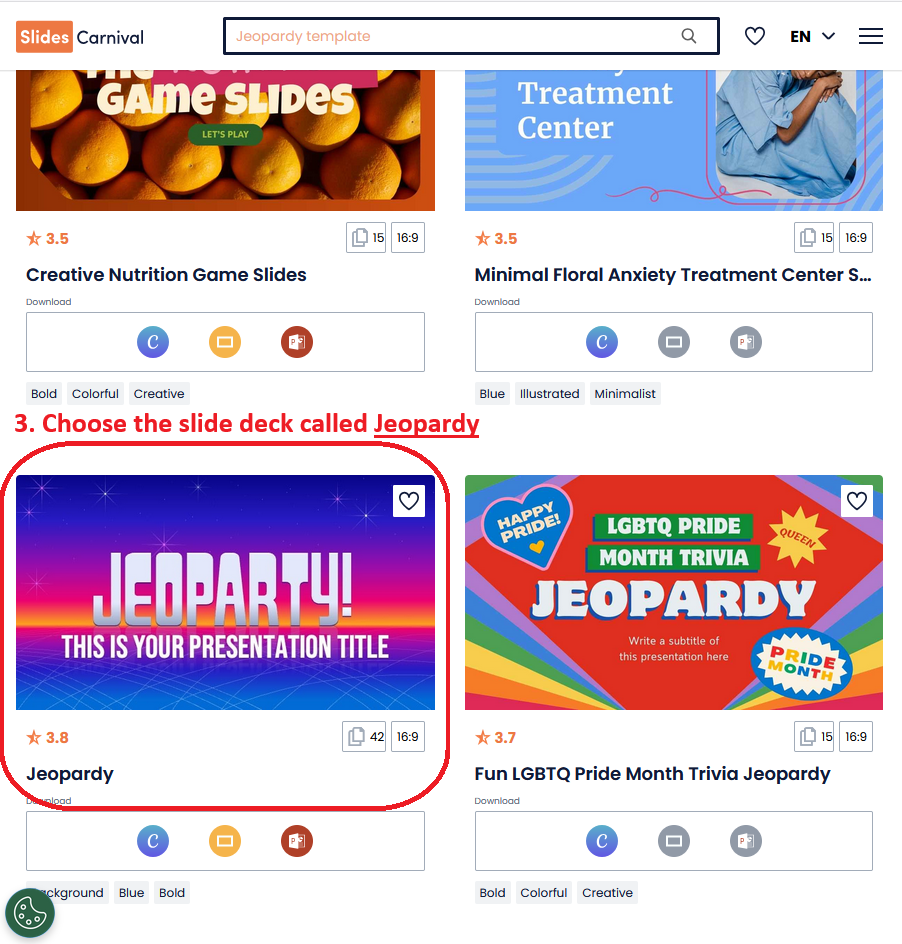Download Jeopardy template as PowerPoint
The image size is (902, 944).
pyautogui.click(x=297, y=840)
